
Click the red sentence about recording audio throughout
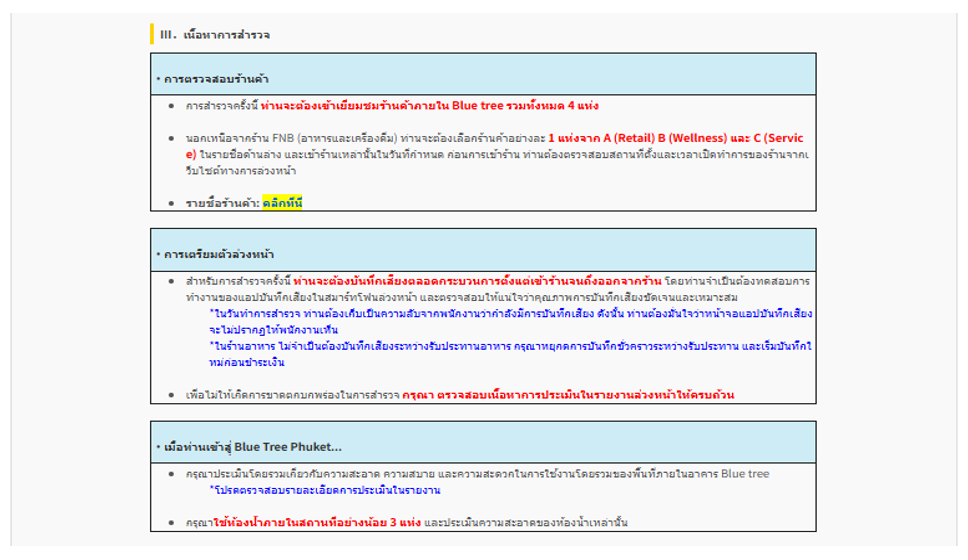(x=477, y=281)
